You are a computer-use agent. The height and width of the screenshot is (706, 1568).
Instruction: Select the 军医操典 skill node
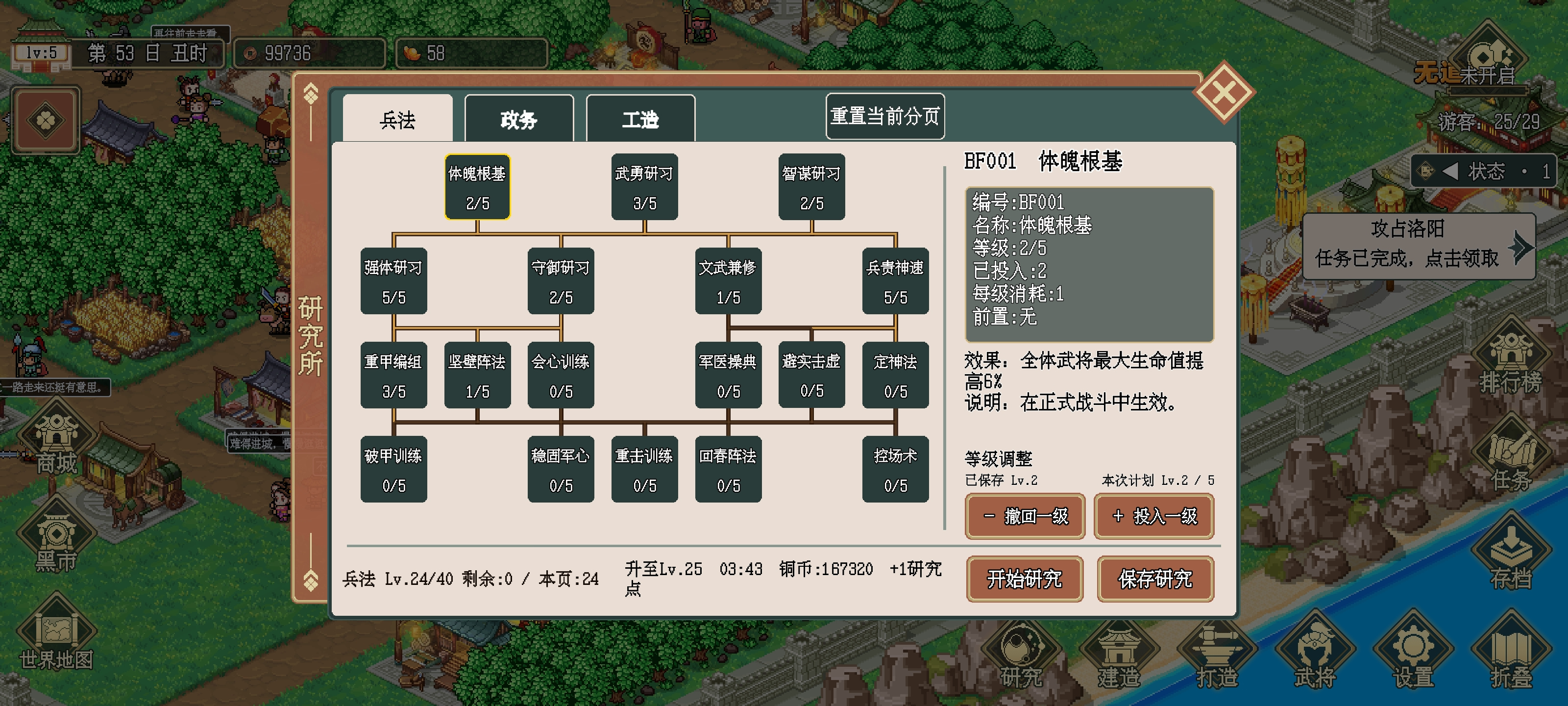(728, 375)
